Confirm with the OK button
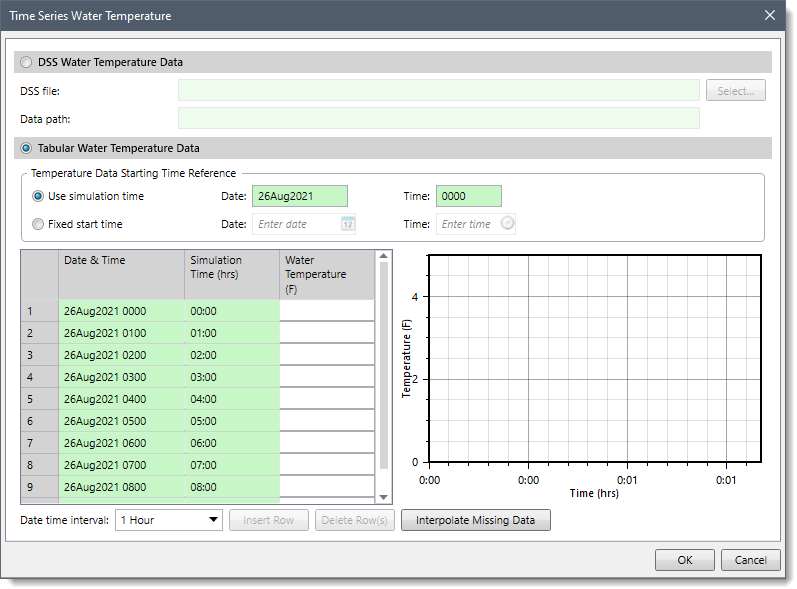797x589 pixels. coord(685,560)
